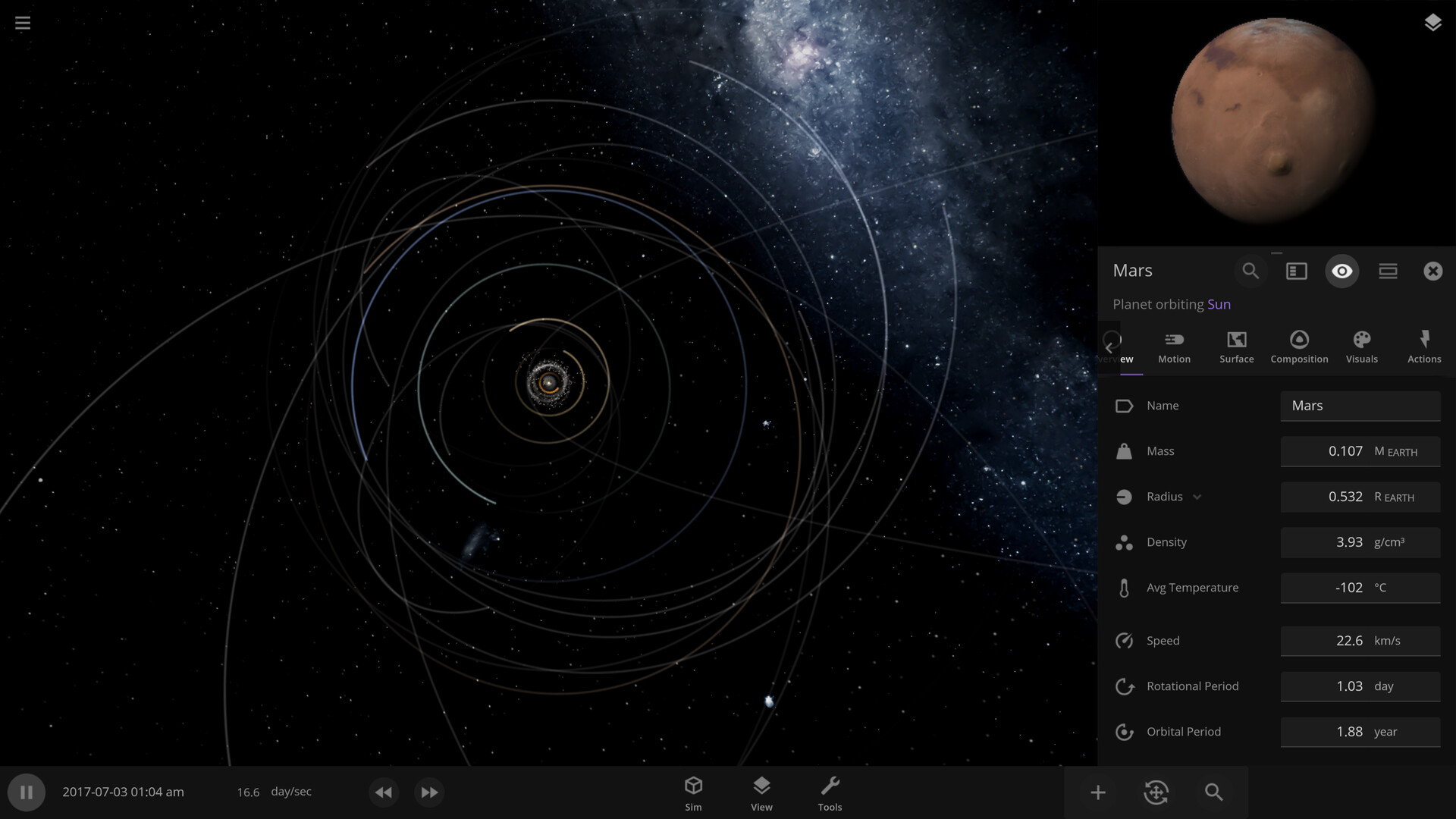This screenshot has width=1456, height=819.
Task: Open the Tools menu
Action: 830,793
